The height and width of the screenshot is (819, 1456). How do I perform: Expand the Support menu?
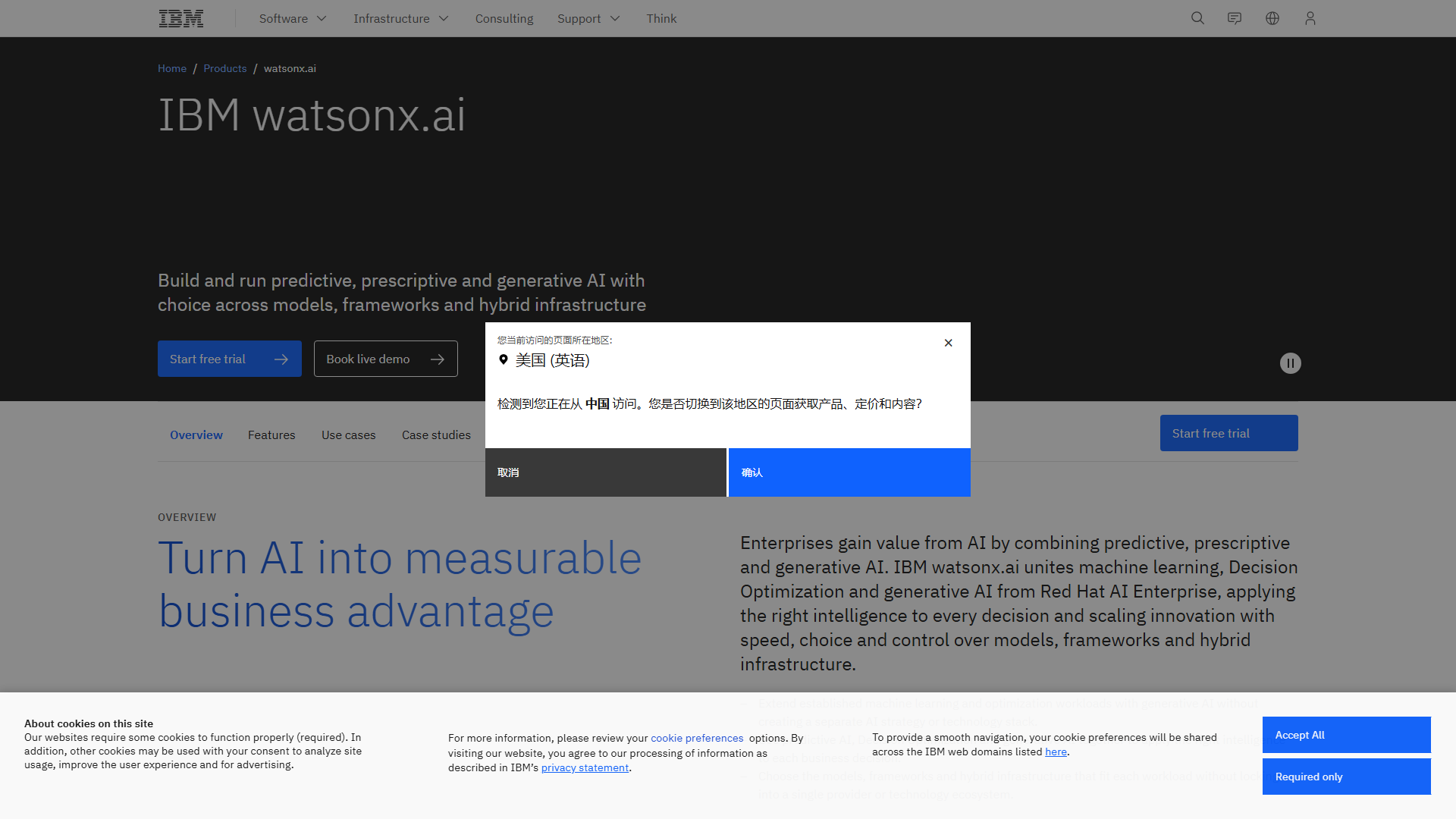point(588,18)
